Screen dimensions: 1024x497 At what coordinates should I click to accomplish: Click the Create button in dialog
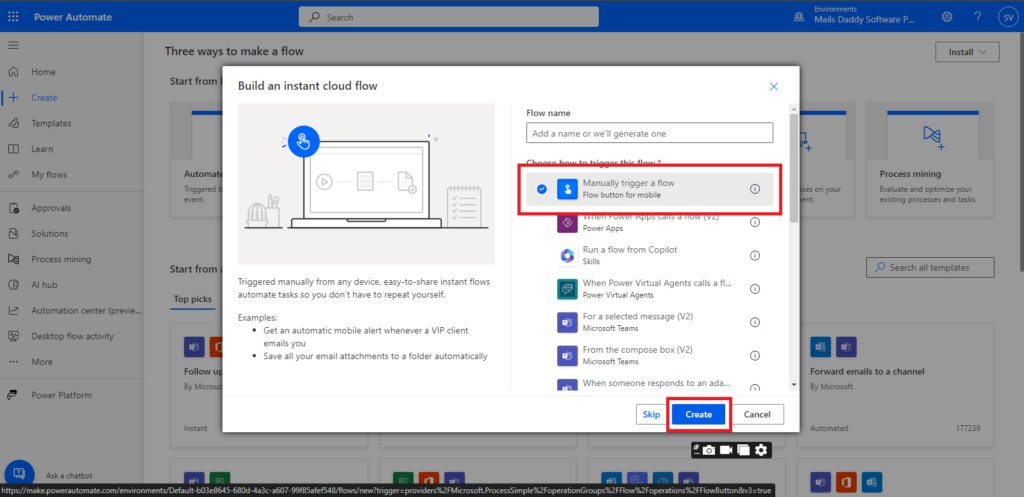[698, 414]
